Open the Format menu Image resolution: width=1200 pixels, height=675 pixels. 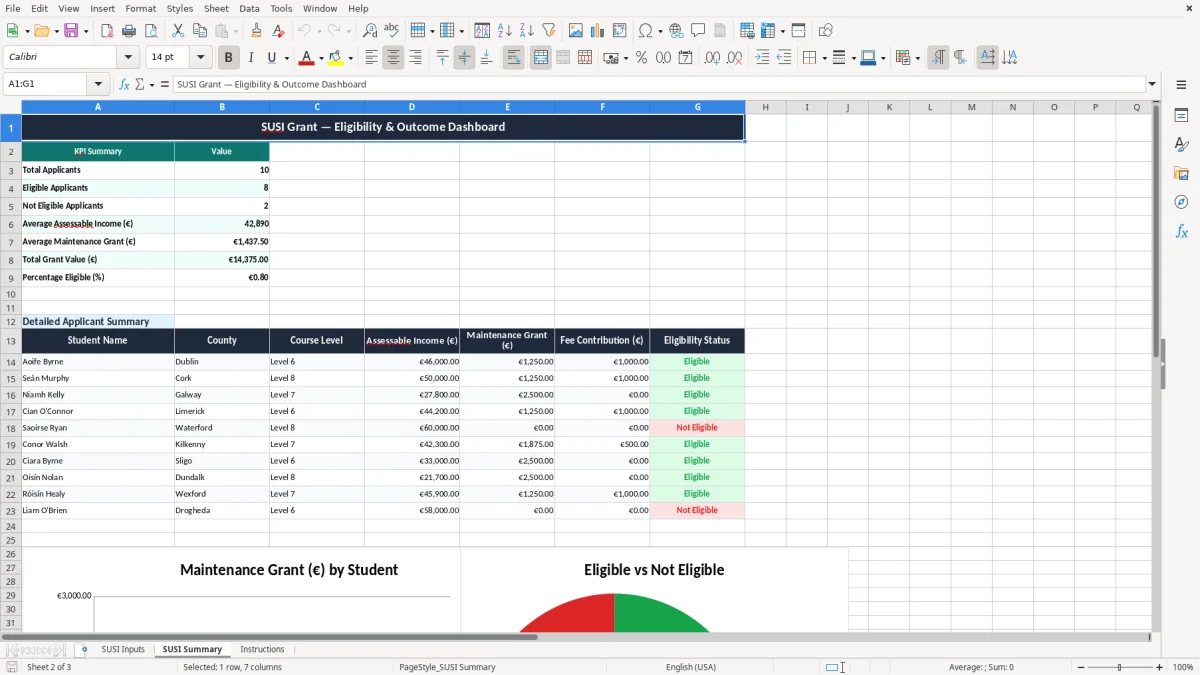click(x=140, y=8)
